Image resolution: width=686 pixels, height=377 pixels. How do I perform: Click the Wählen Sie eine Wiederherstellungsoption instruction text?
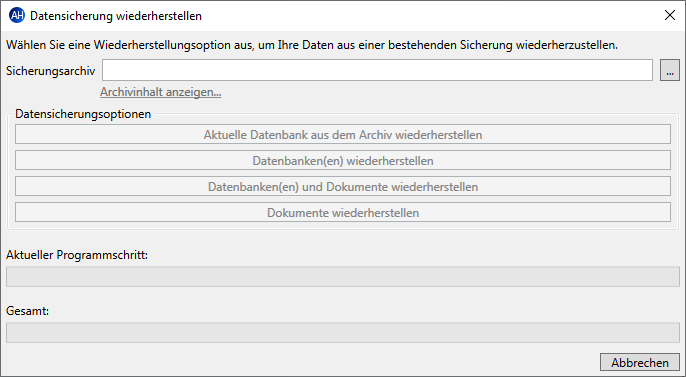point(312,45)
